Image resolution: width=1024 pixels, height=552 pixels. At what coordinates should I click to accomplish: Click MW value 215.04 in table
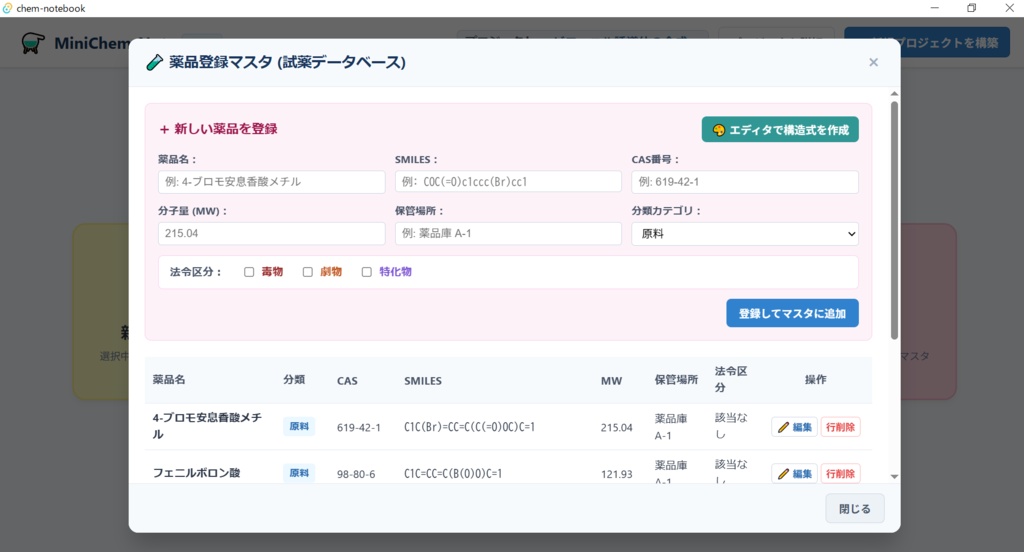[616, 428]
